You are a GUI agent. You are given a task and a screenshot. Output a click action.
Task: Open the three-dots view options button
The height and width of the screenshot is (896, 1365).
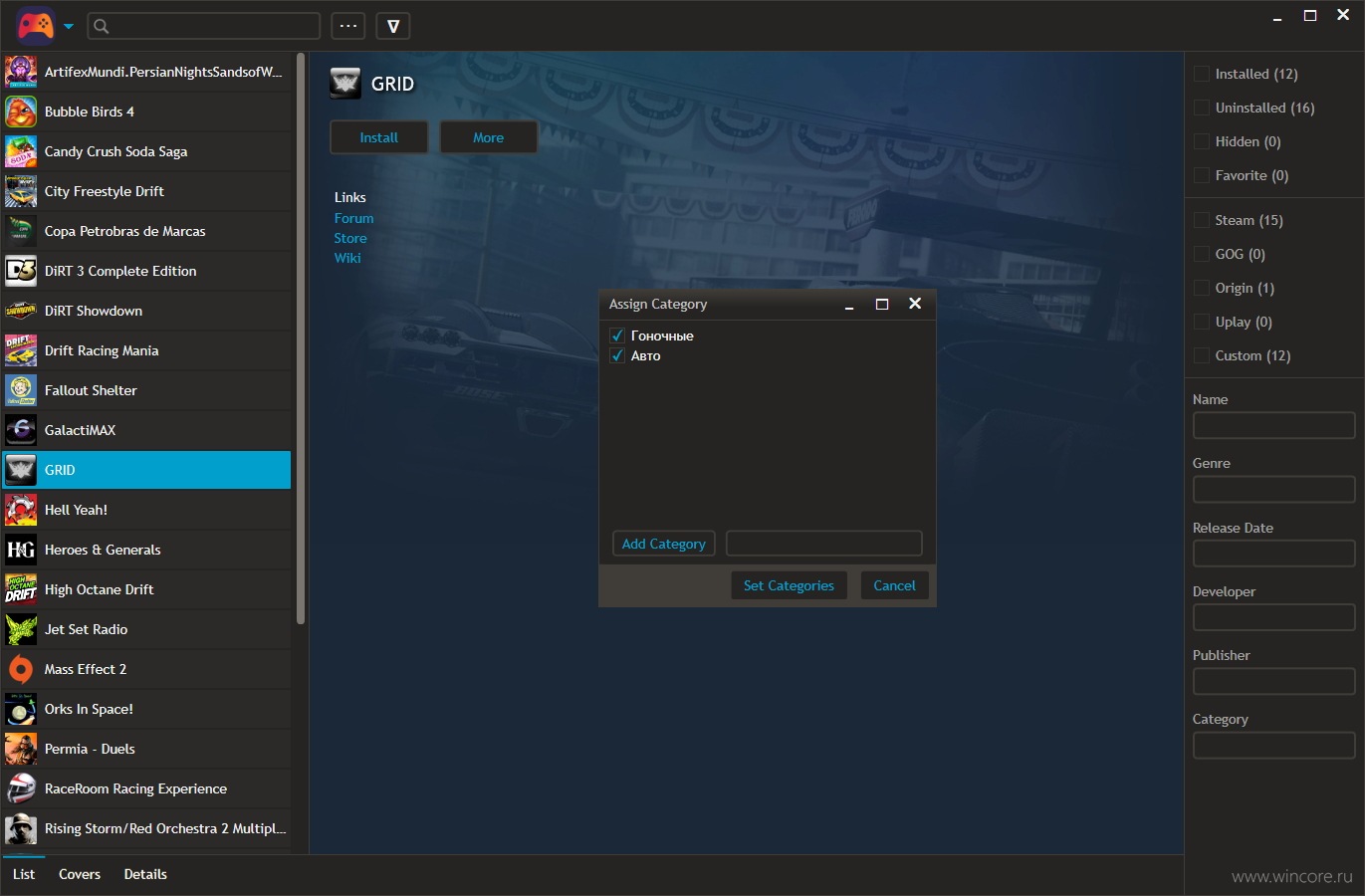pyautogui.click(x=348, y=26)
